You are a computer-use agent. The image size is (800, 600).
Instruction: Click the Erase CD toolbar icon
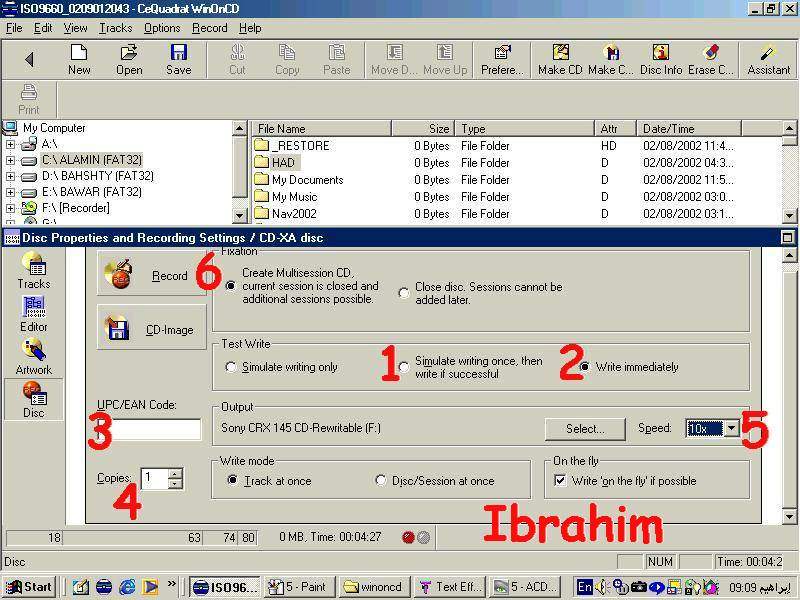[711, 53]
